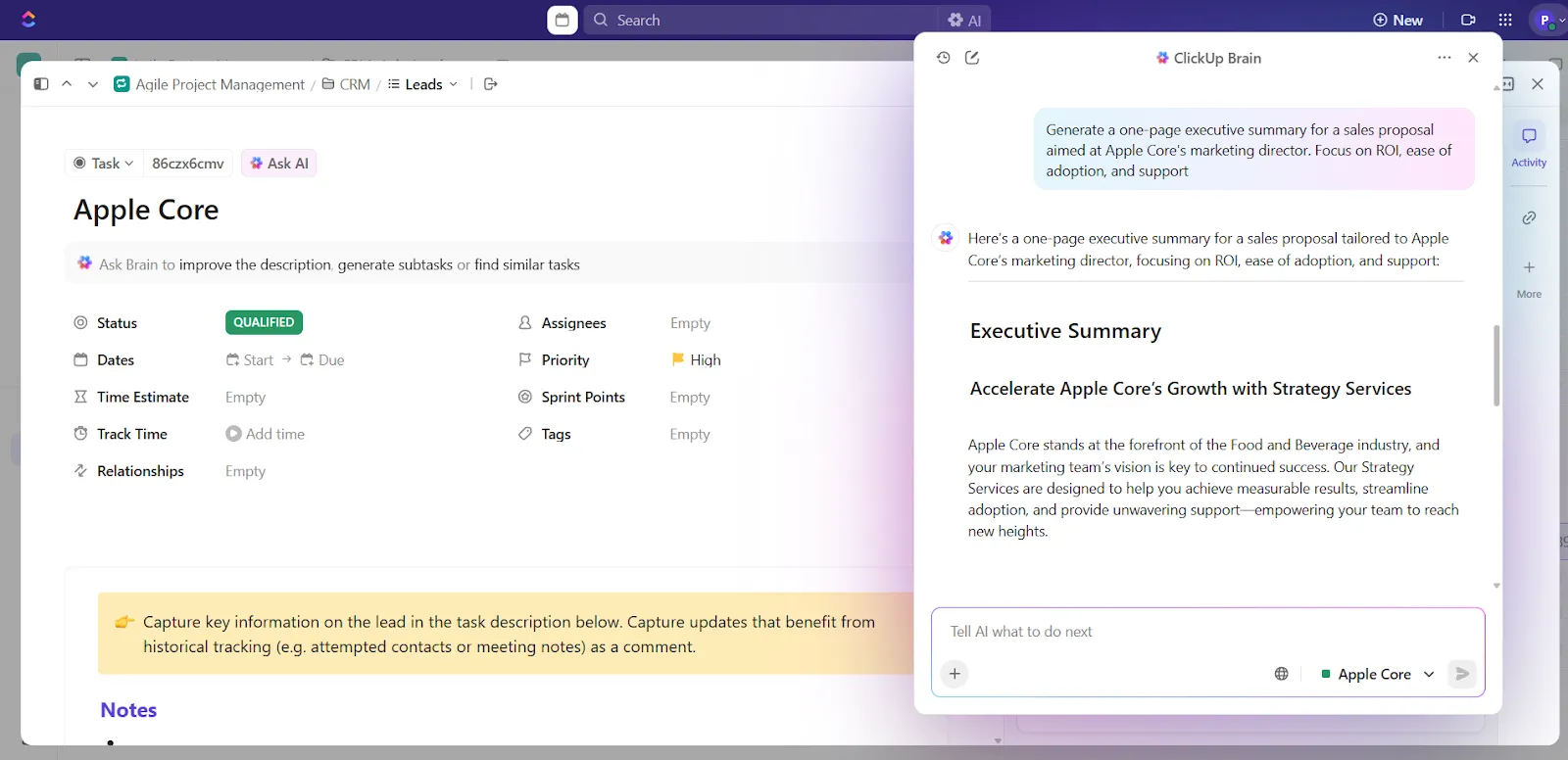Click the Status field label
The height and width of the screenshot is (760, 1568).
[117, 323]
